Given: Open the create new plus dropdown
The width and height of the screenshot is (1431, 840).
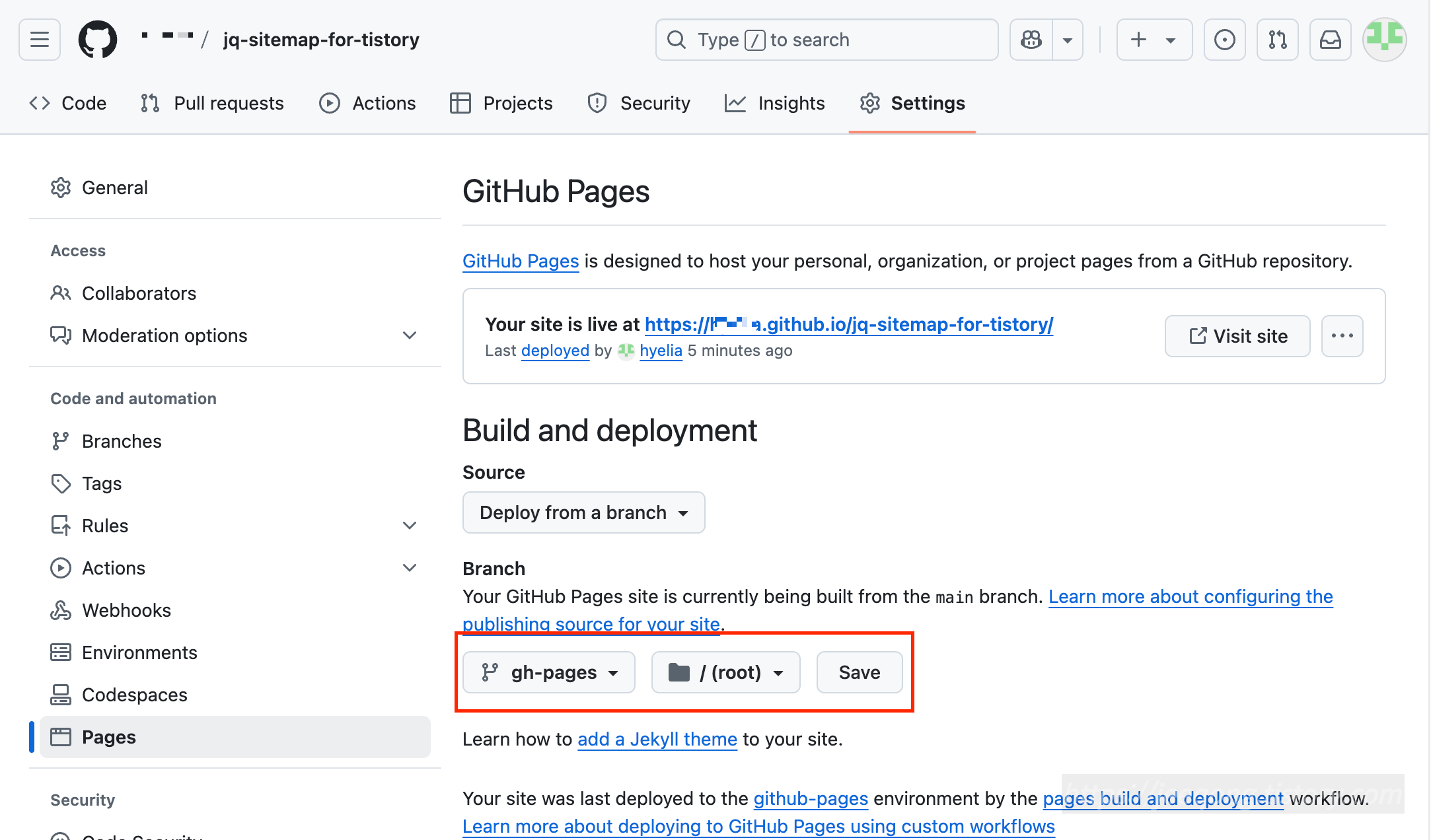Looking at the screenshot, I should [x=1154, y=40].
